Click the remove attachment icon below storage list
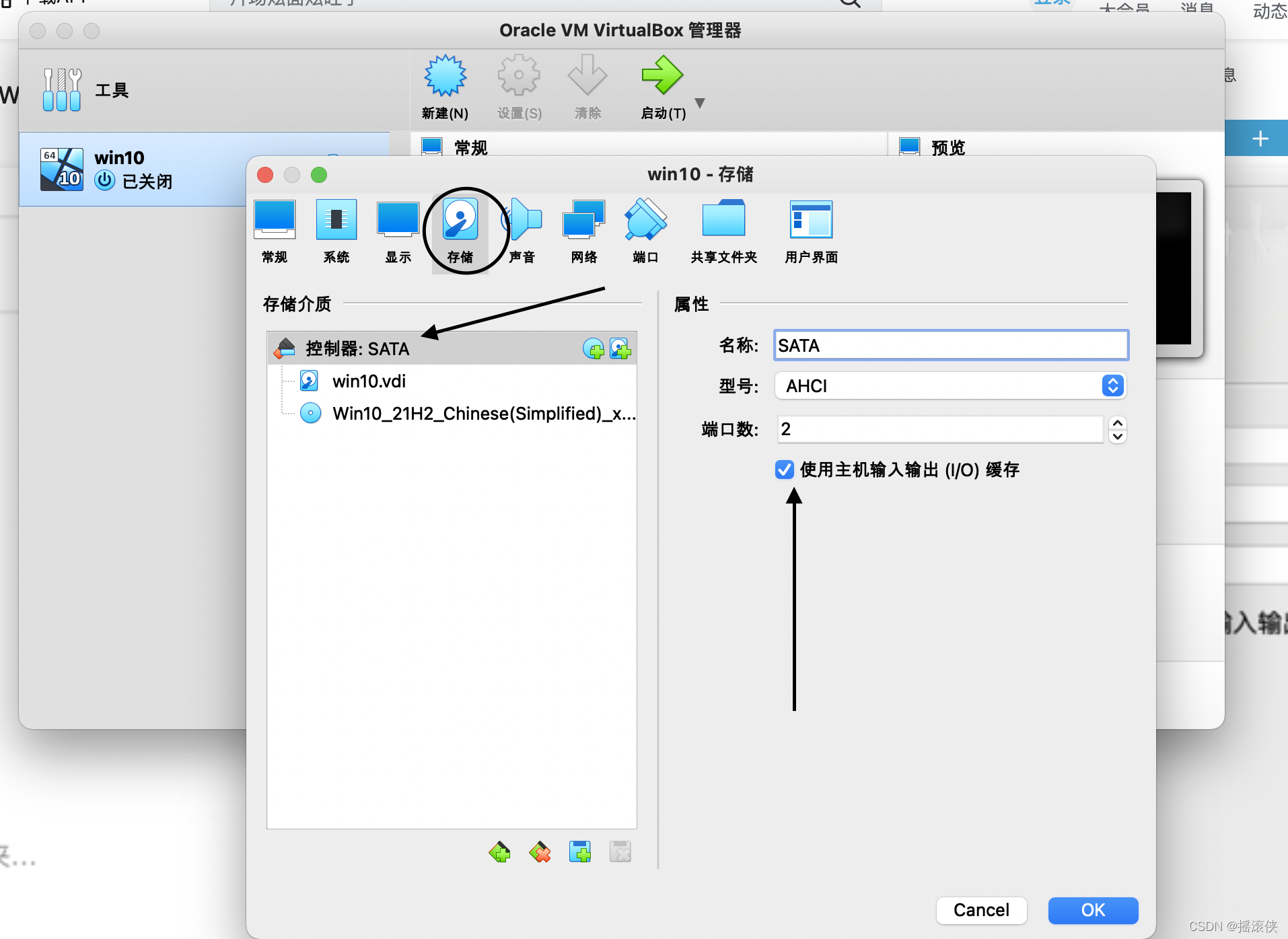 pos(620,852)
